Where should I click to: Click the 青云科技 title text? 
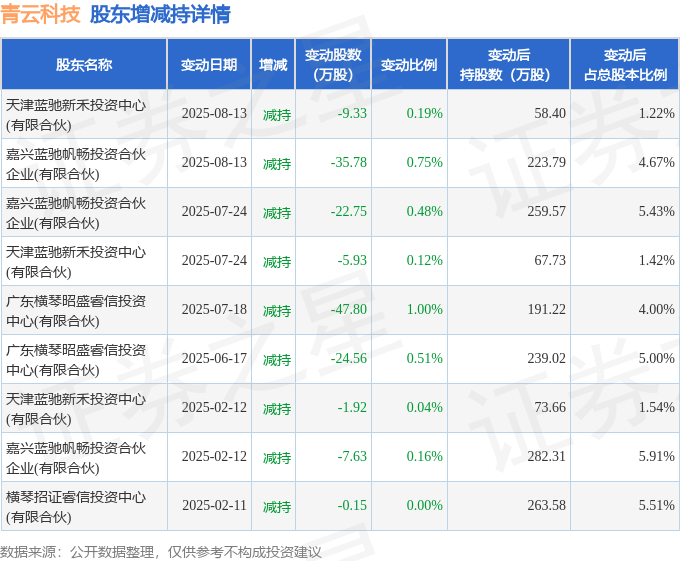click(40, 14)
